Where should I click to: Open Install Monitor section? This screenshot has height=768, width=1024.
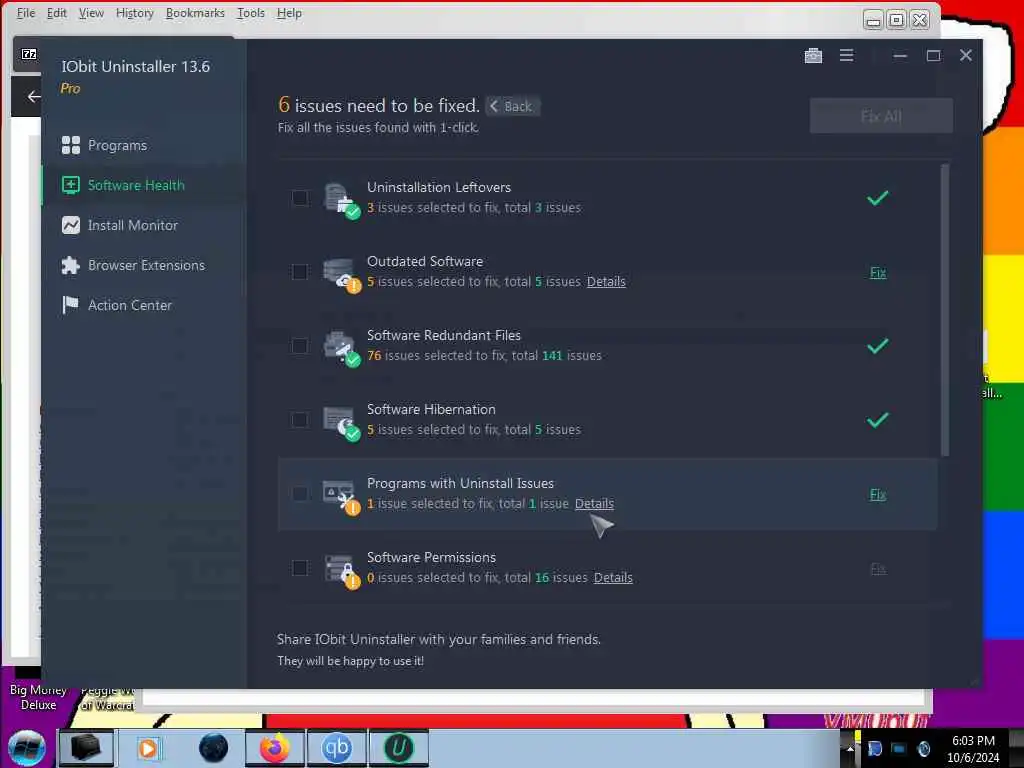pyautogui.click(x=120, y=225)
